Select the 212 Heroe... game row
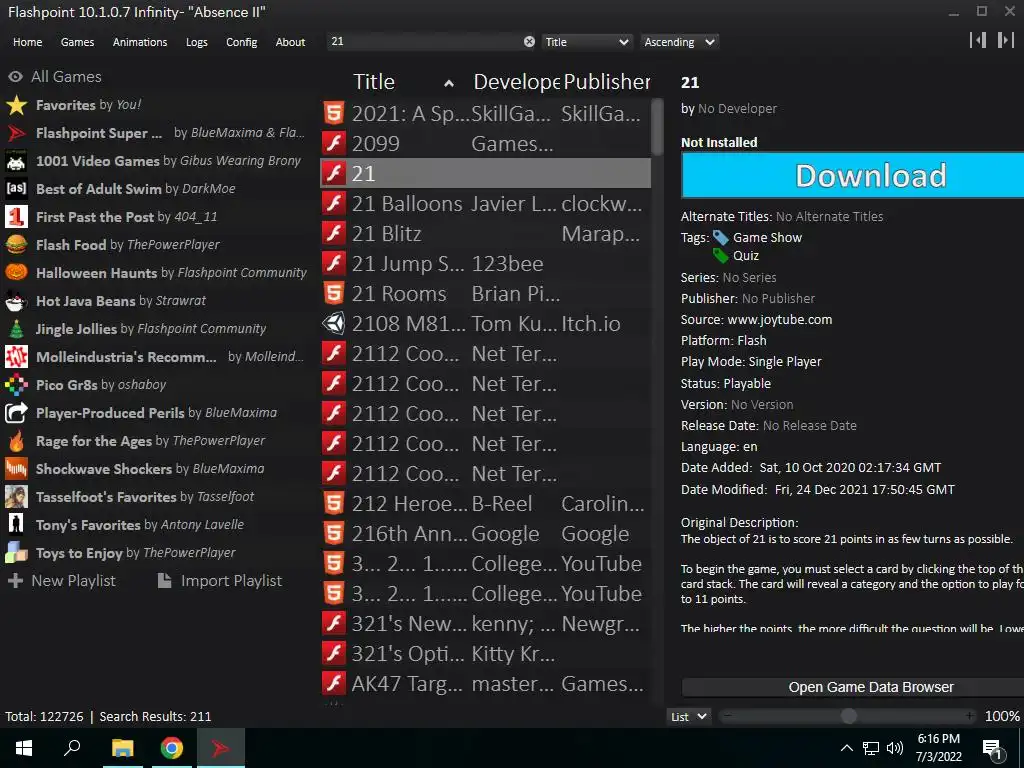Screen dimensions: 1024x768 pos(485,504)
